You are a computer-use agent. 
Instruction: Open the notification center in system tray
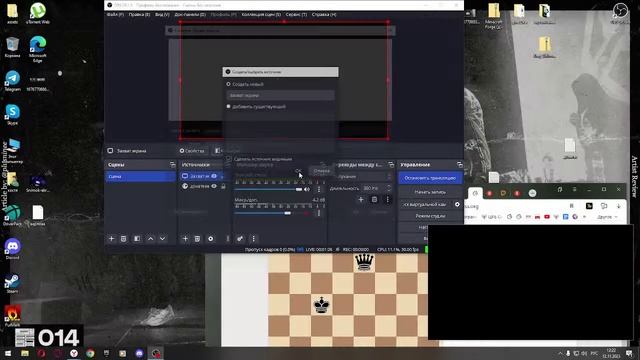click(630, 353)
